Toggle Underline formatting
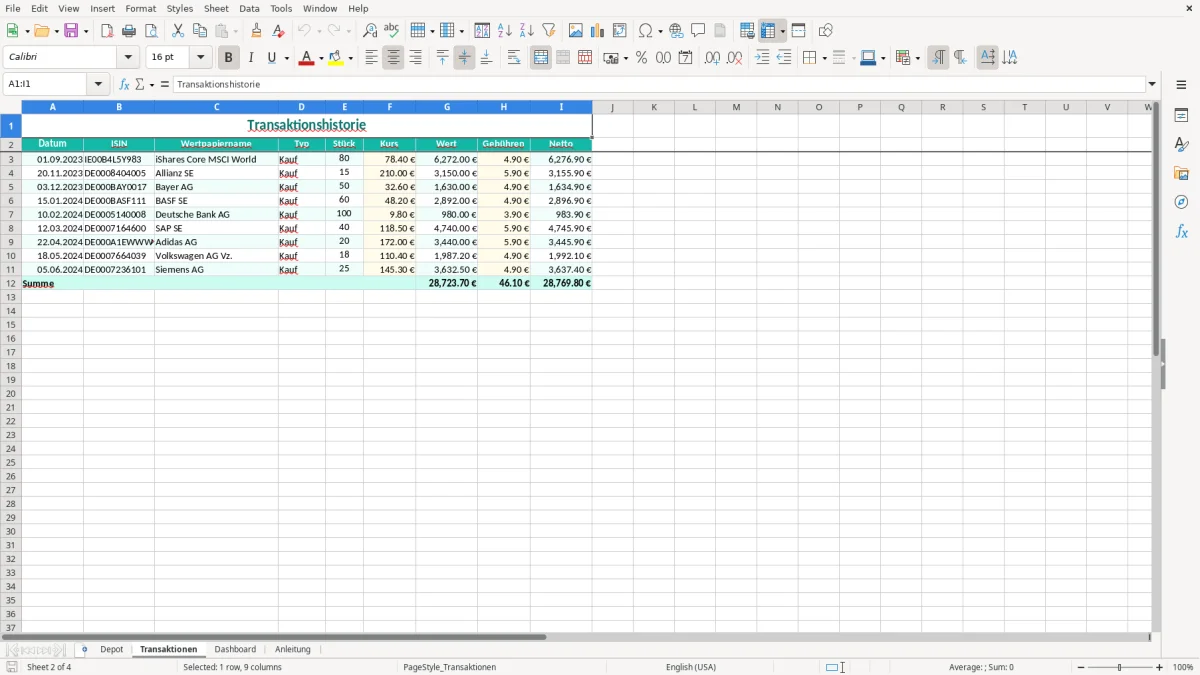The image size is (1200, 675). pos(271,58)
